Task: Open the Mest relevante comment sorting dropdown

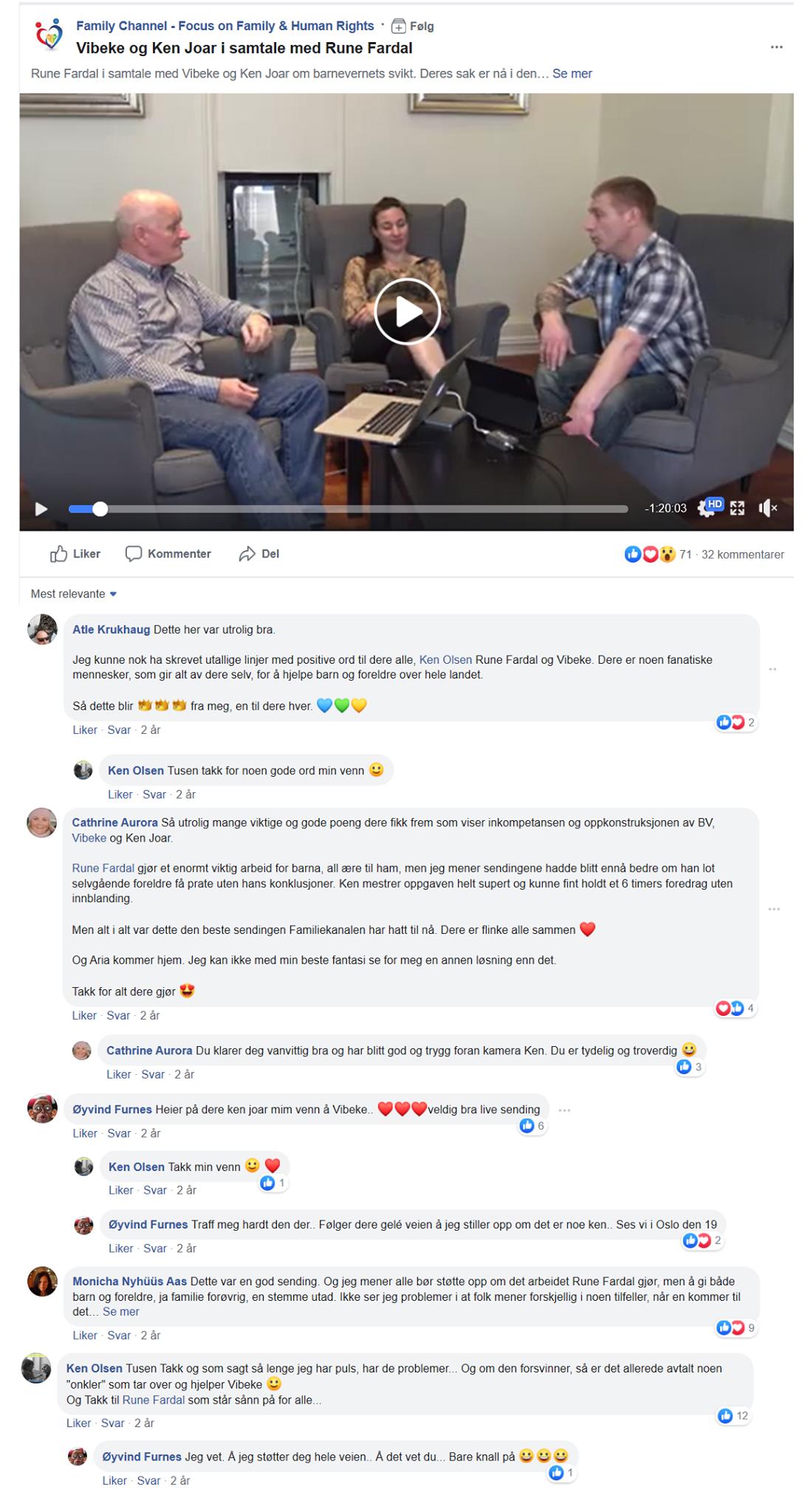Action: (74, 594)
